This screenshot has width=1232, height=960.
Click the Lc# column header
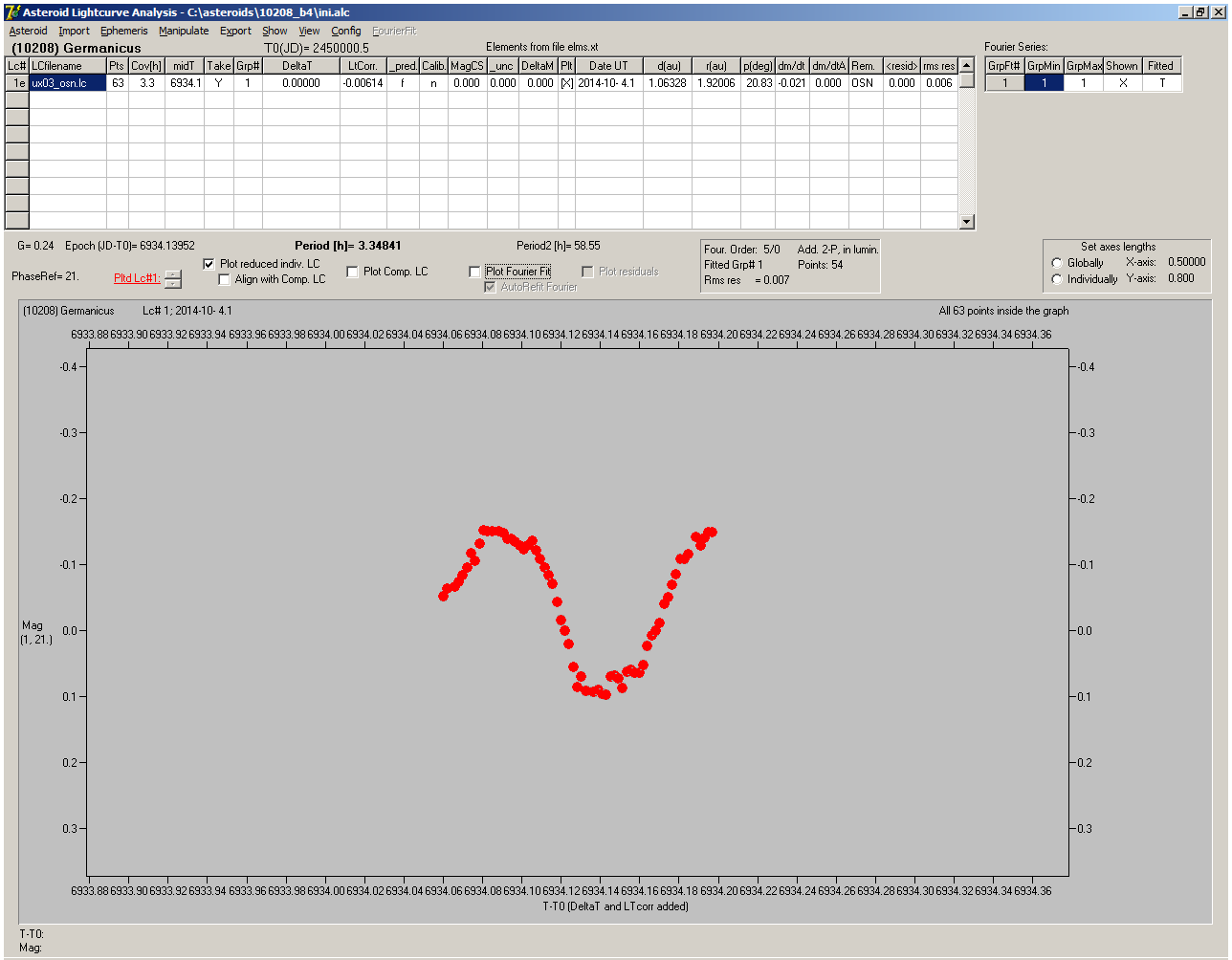pyautogui.click(x=16, y=66)
